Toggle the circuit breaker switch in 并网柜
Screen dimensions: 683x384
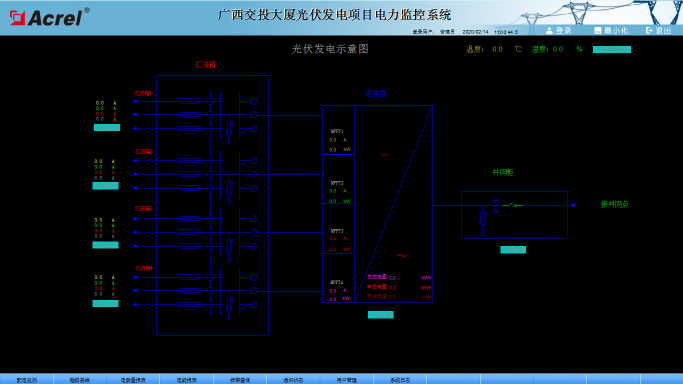[513, 205]
